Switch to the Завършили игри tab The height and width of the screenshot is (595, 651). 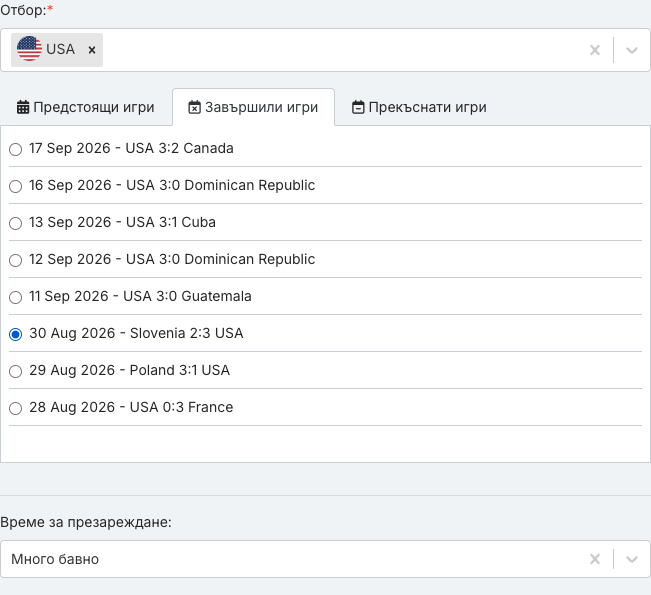coord(253,107)
